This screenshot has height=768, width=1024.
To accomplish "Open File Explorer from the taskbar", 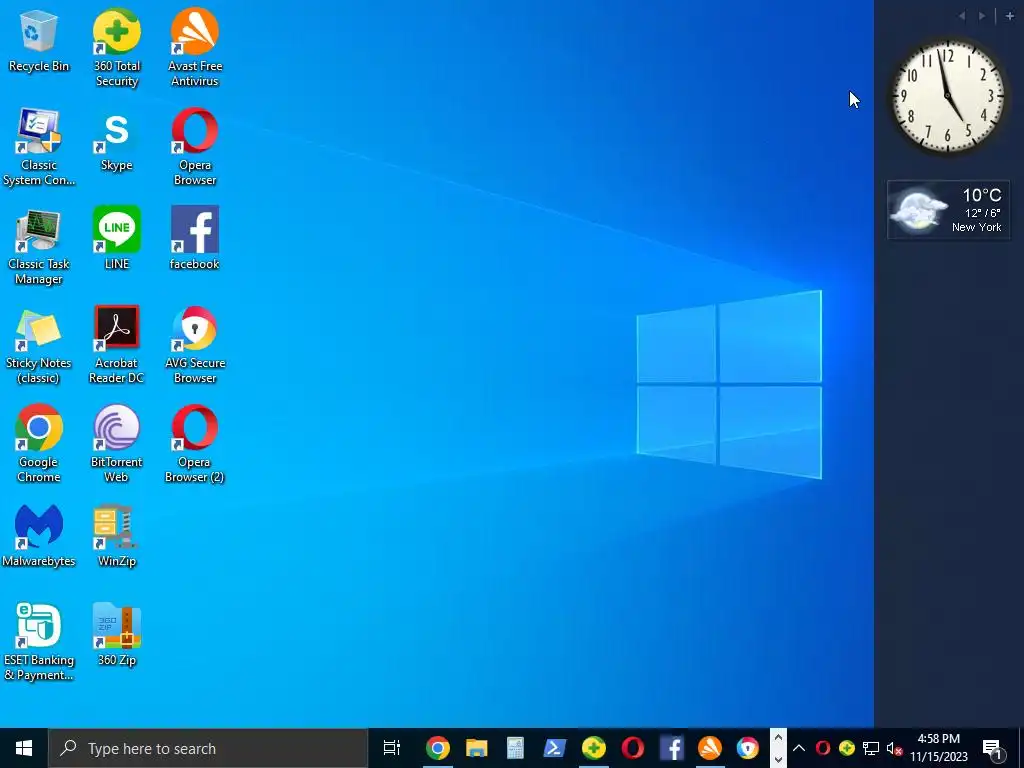I will coord(477,748).
